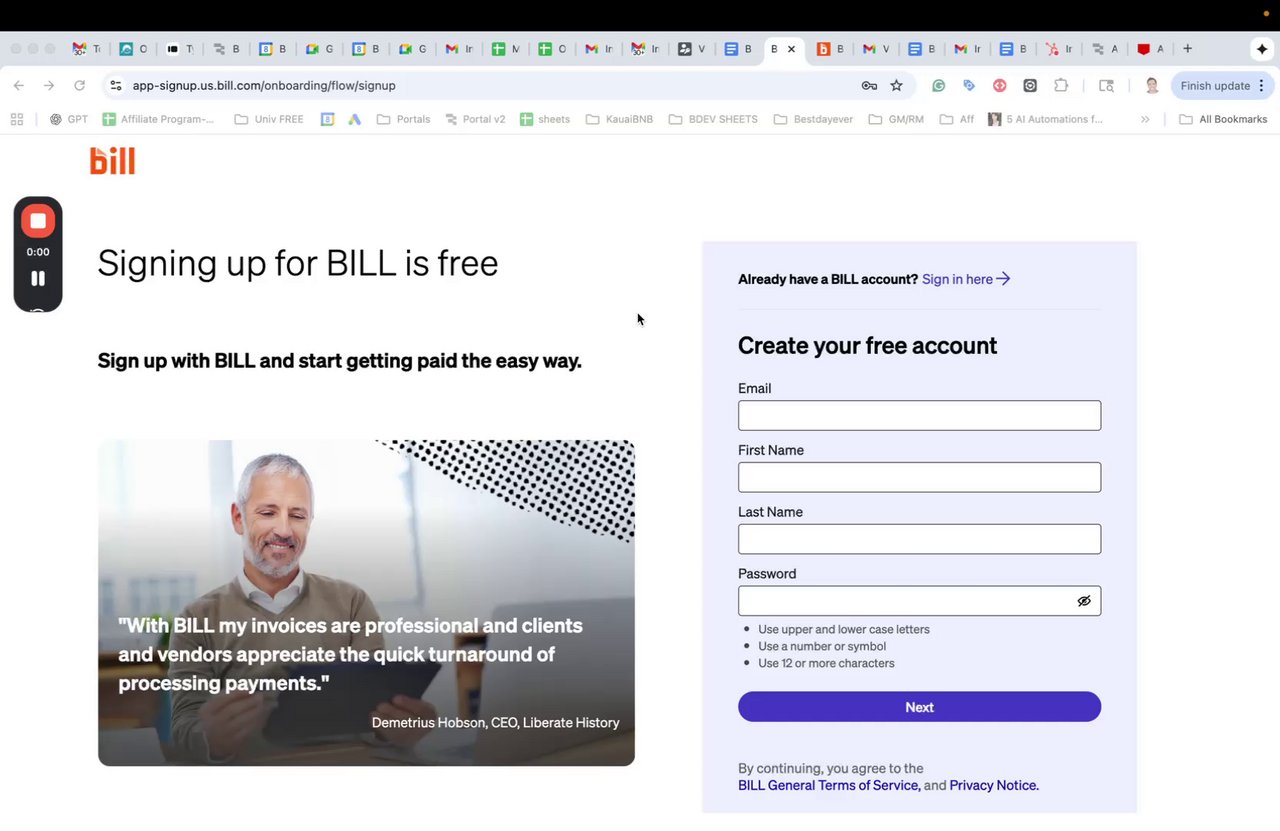Open a new browser tab
Screen dimensions: 1280x831
pos(1187,48)
